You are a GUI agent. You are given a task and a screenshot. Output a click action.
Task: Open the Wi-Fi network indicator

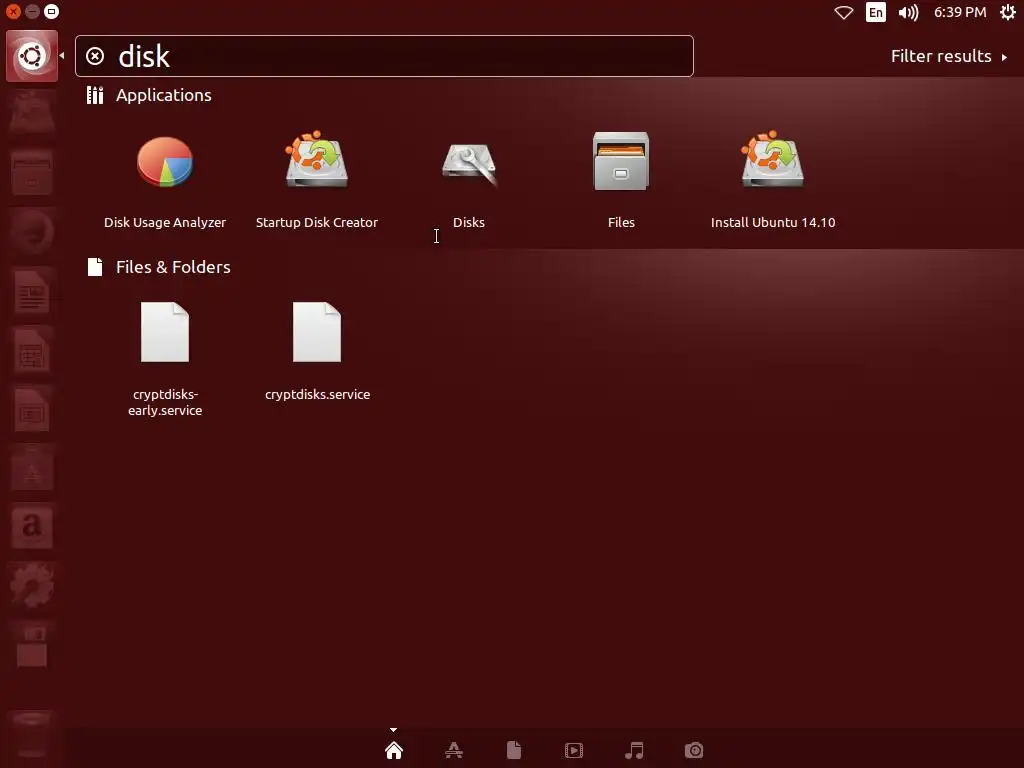[844, 12]
